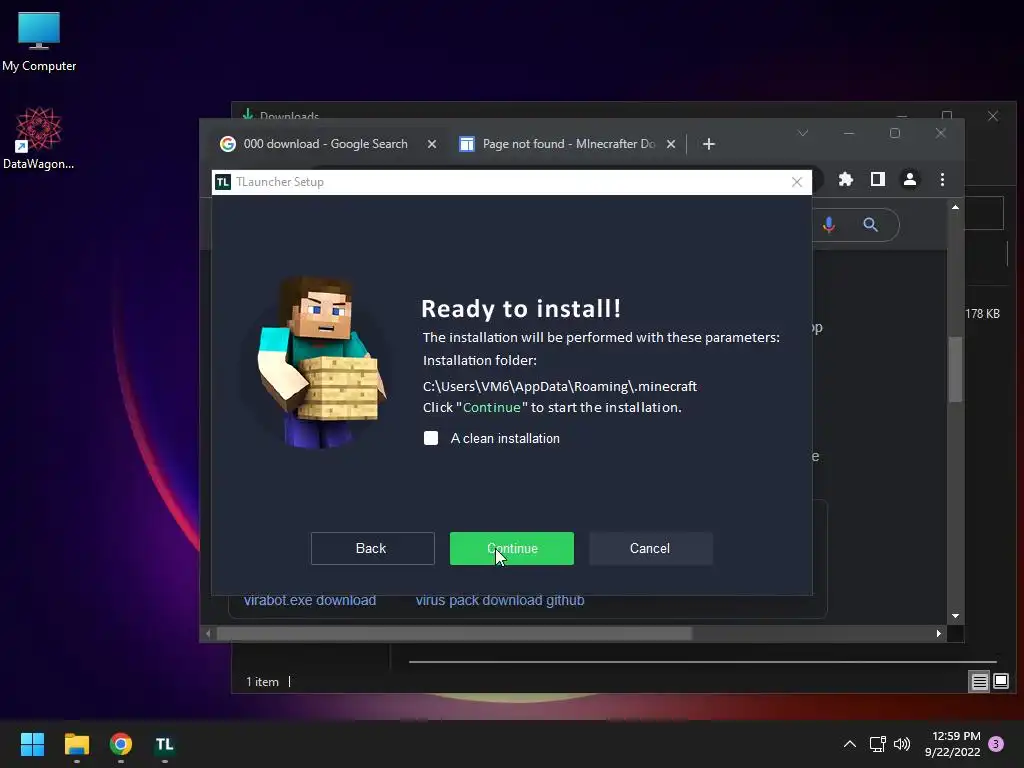Click the 178 KB file size in Downloads
The height and width of the screenshot is (768, 1024).
982,314
